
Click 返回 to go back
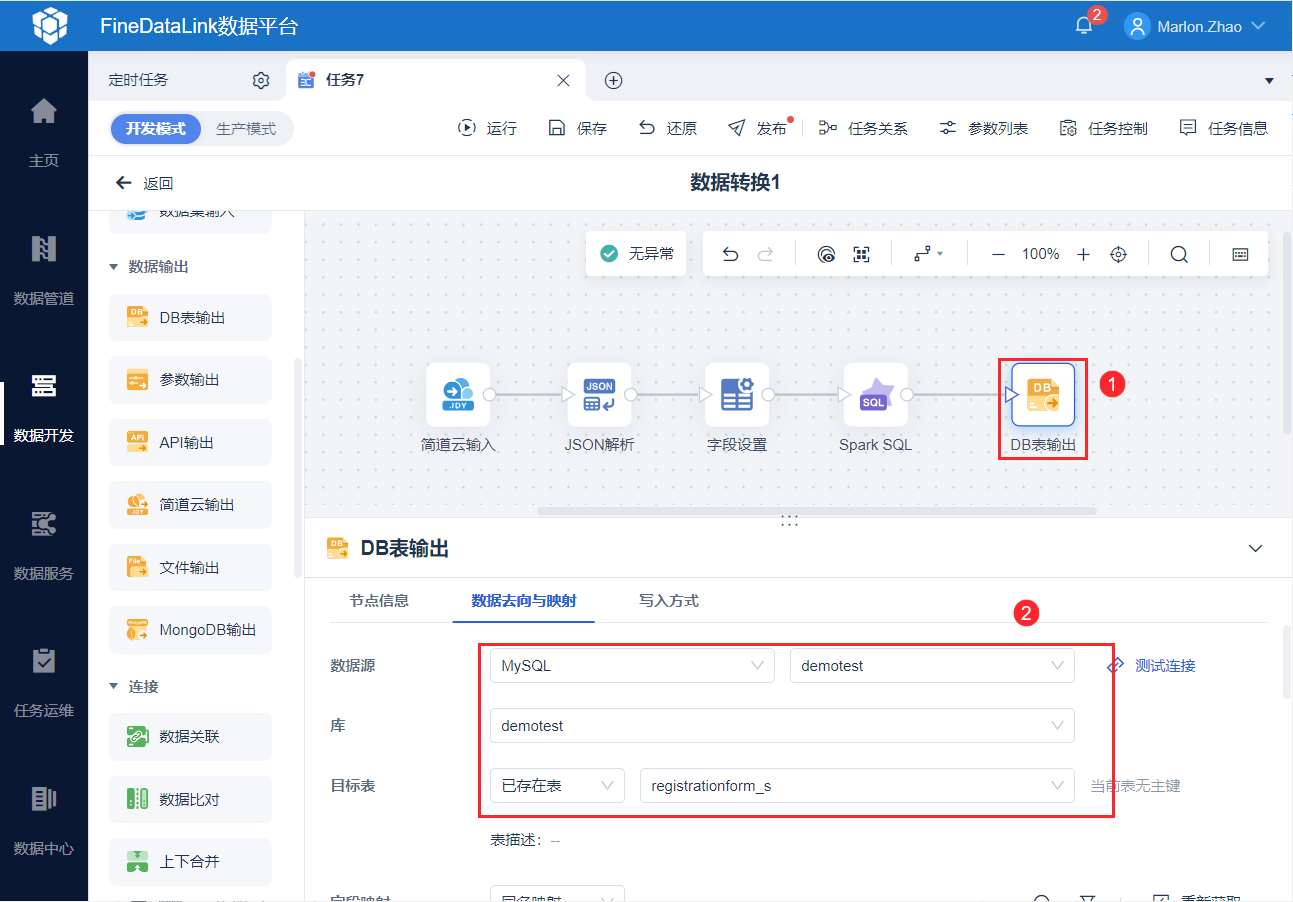[x=145, y=183]
